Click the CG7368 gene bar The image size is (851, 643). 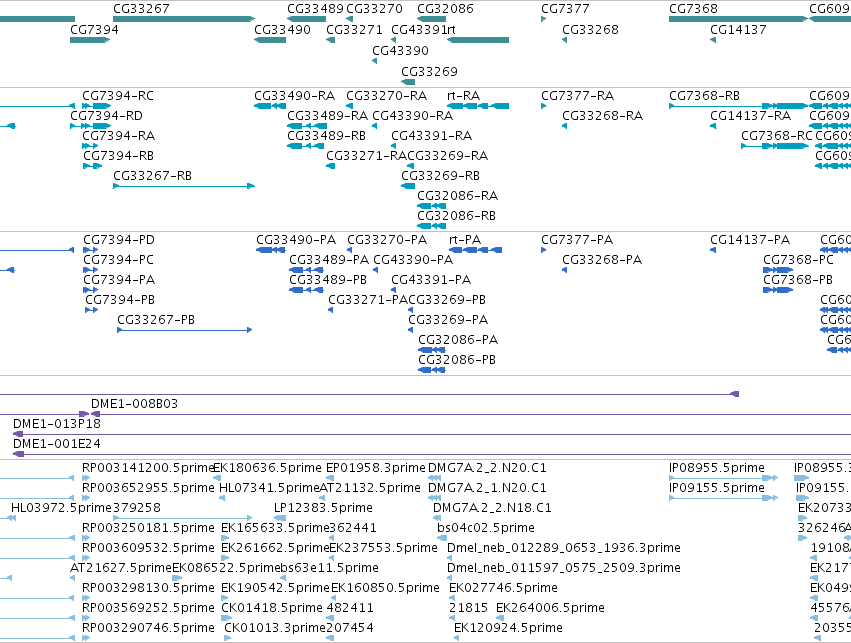[738, 19]
